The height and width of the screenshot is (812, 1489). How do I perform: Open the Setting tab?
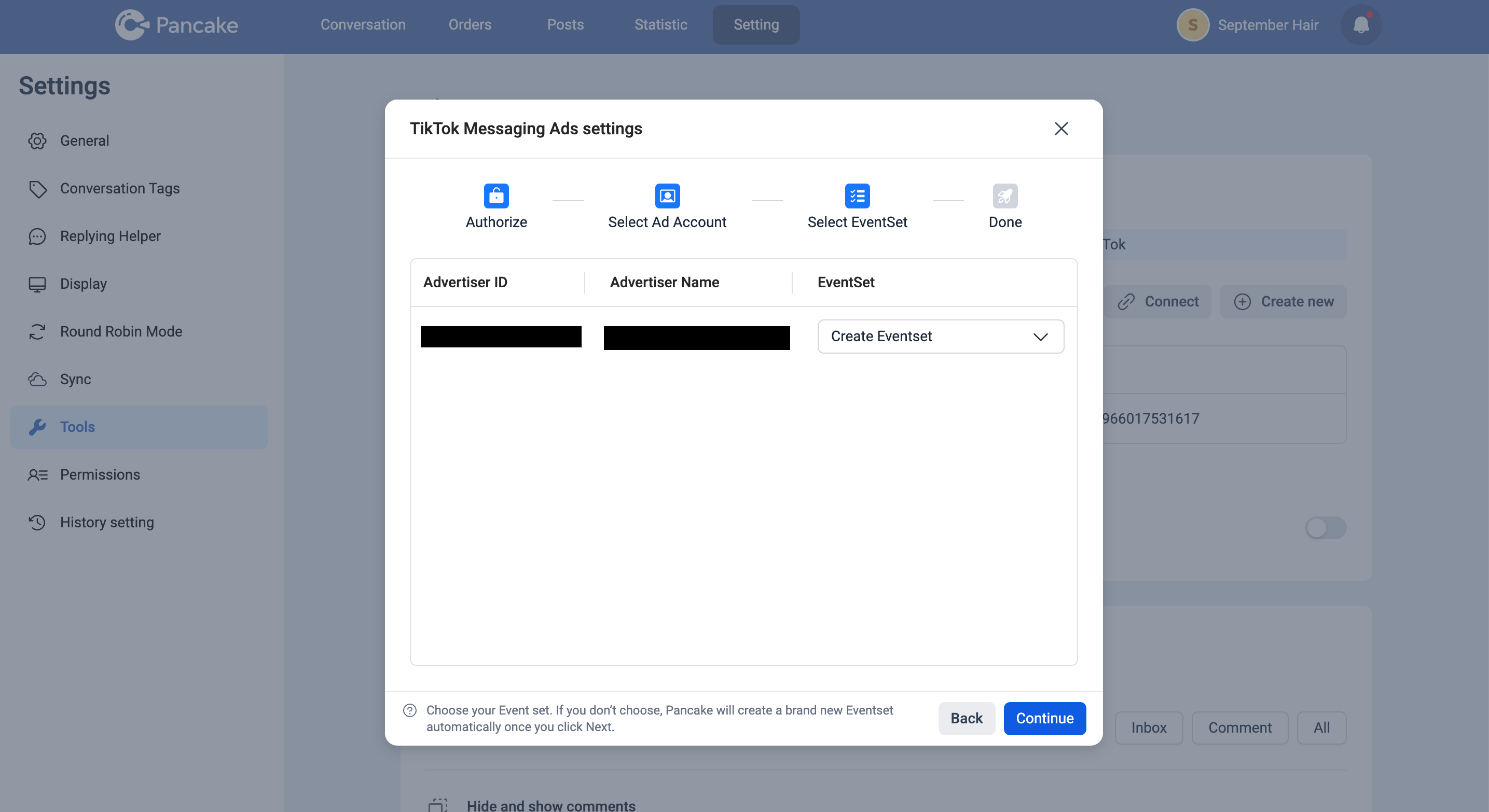tap(756, 25)
